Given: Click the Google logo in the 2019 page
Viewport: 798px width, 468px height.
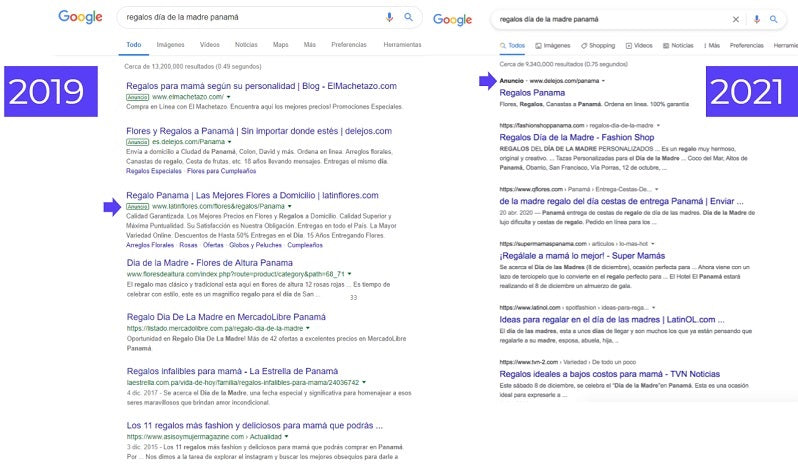Looking at the screenshot, I should [x=80, y=17].
